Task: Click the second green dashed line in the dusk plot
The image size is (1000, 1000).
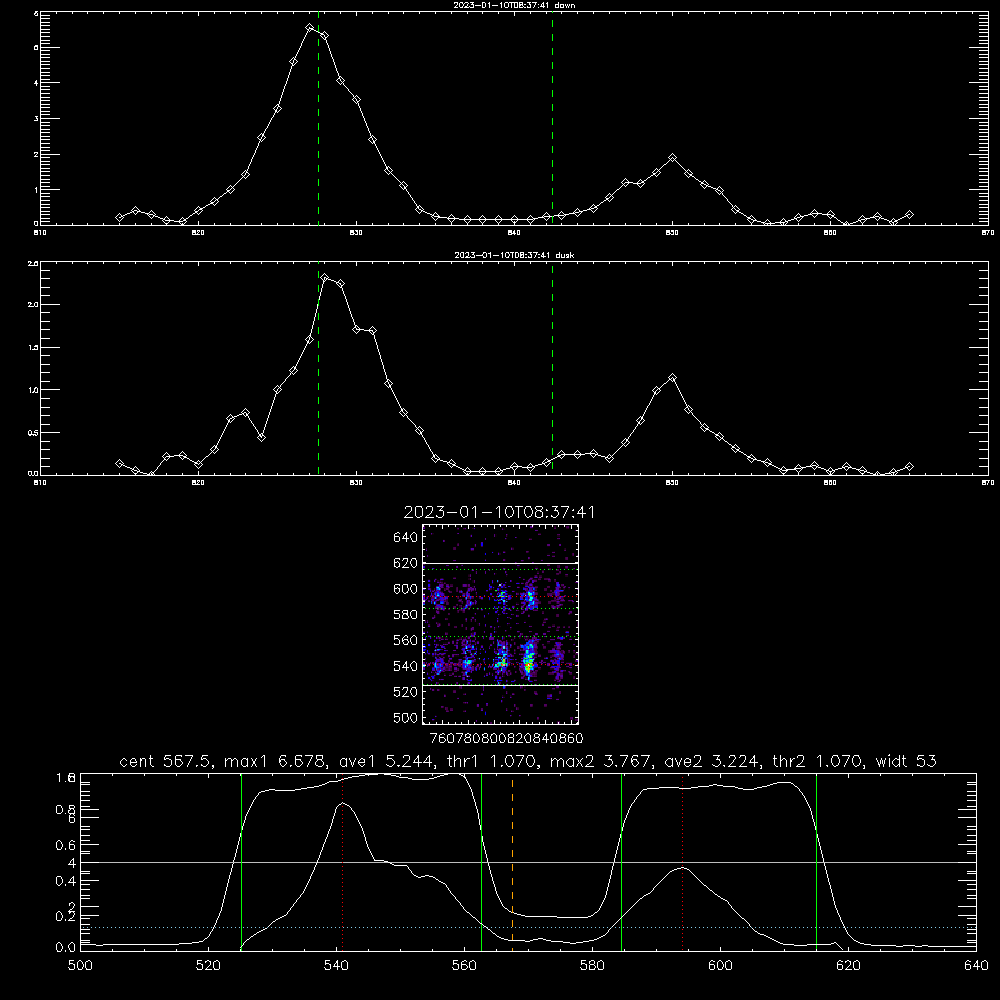Action: tap(552, 369)
